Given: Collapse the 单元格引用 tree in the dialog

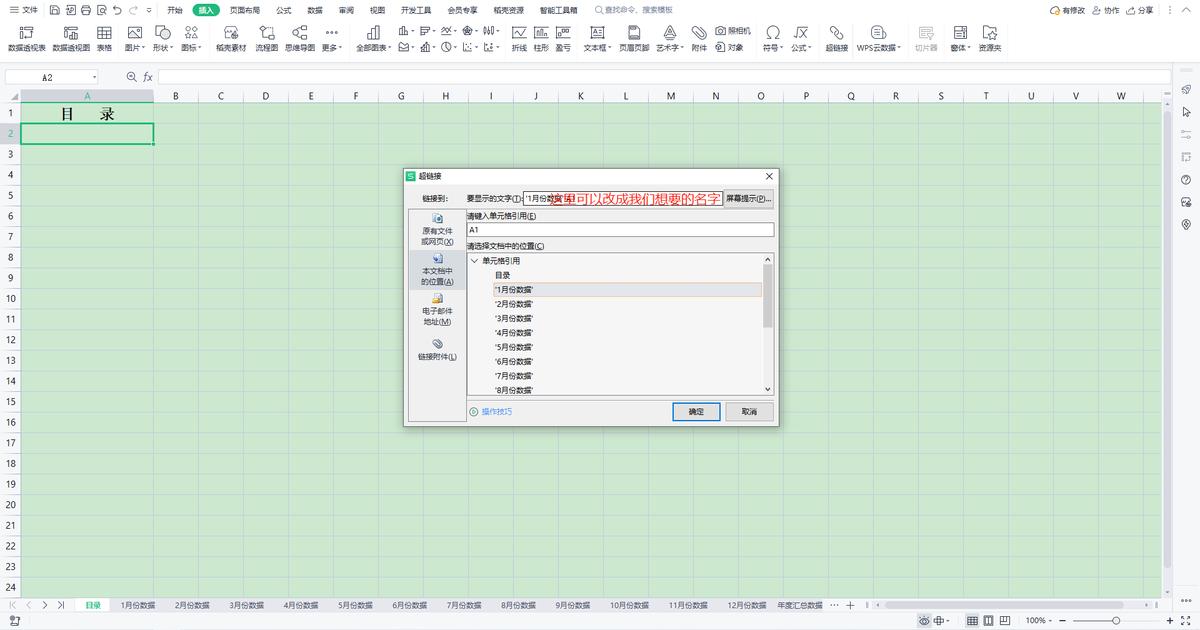Looking at the screenshot, I should [x=476, y=259].
